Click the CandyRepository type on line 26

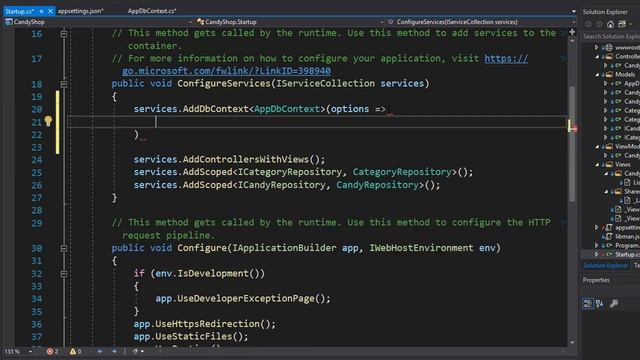coord(378,185)
